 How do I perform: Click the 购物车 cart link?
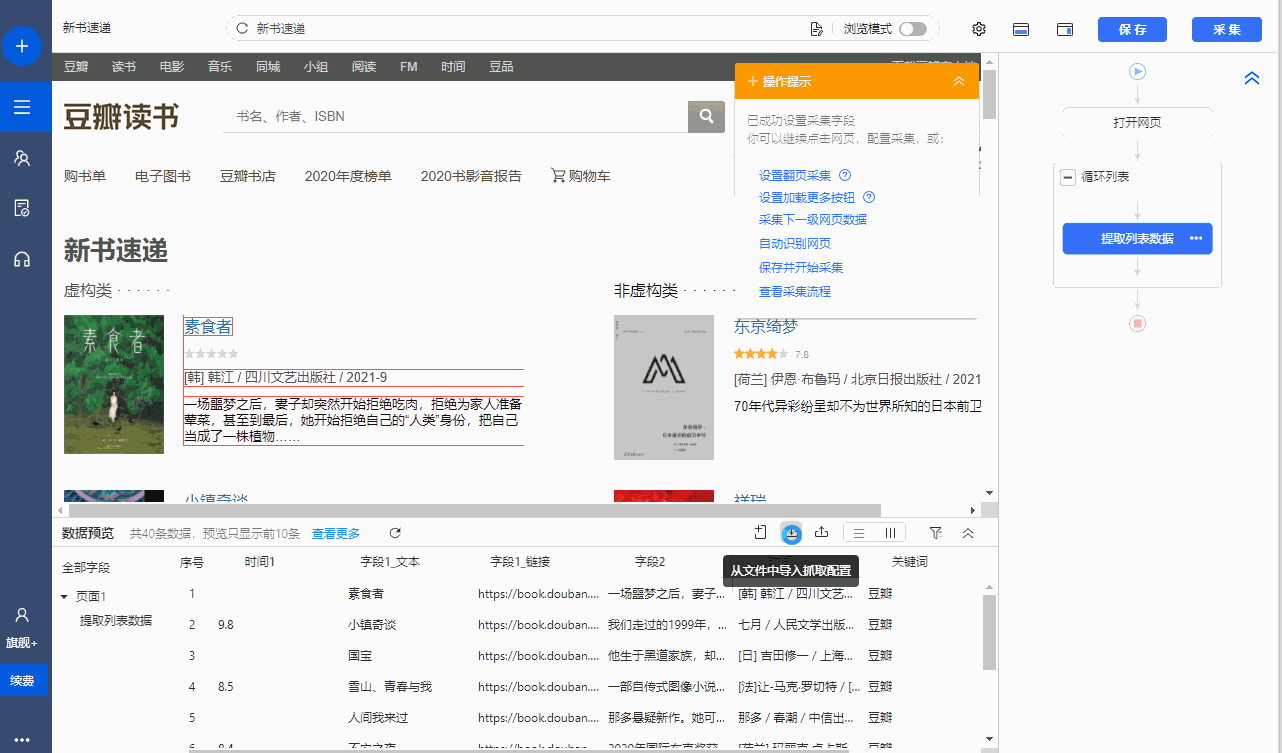pyautogui.click(x=581, y=176)
